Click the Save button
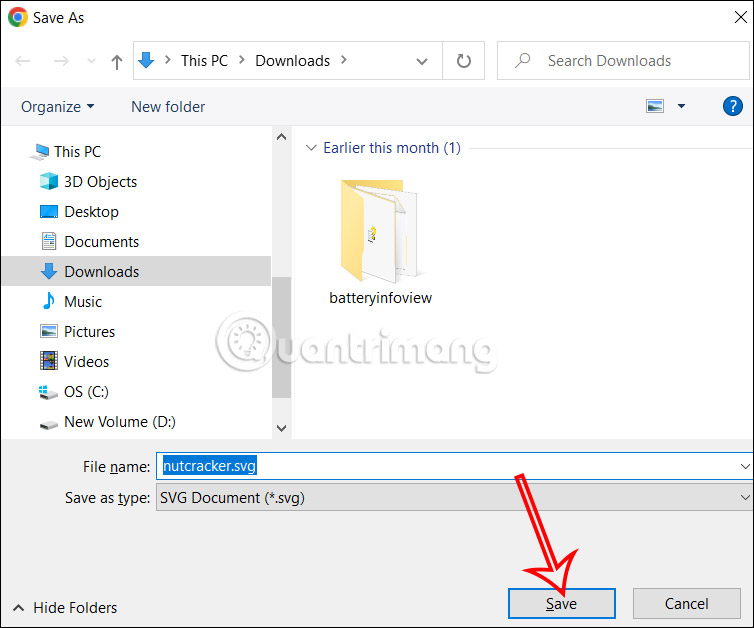This screenshot has height=628, width=754. point(562,603)
